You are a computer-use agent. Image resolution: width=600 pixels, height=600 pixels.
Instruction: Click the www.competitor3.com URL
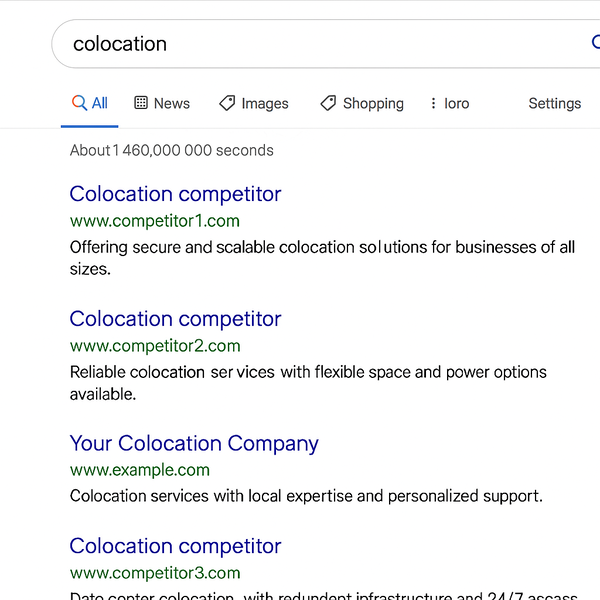coord(155,573)
